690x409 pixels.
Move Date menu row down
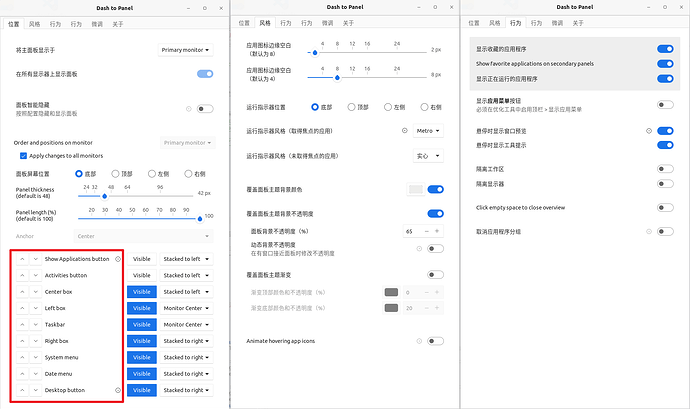[x=36, y=374]
